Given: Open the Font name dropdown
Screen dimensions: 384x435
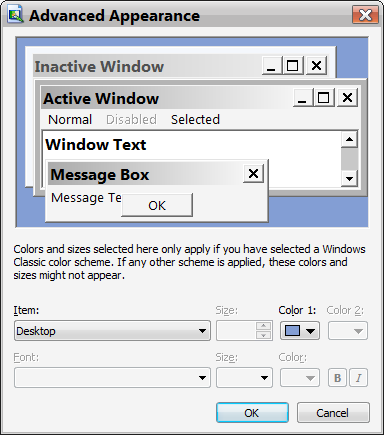Looking at the screenshot, I should pos(112,378).
